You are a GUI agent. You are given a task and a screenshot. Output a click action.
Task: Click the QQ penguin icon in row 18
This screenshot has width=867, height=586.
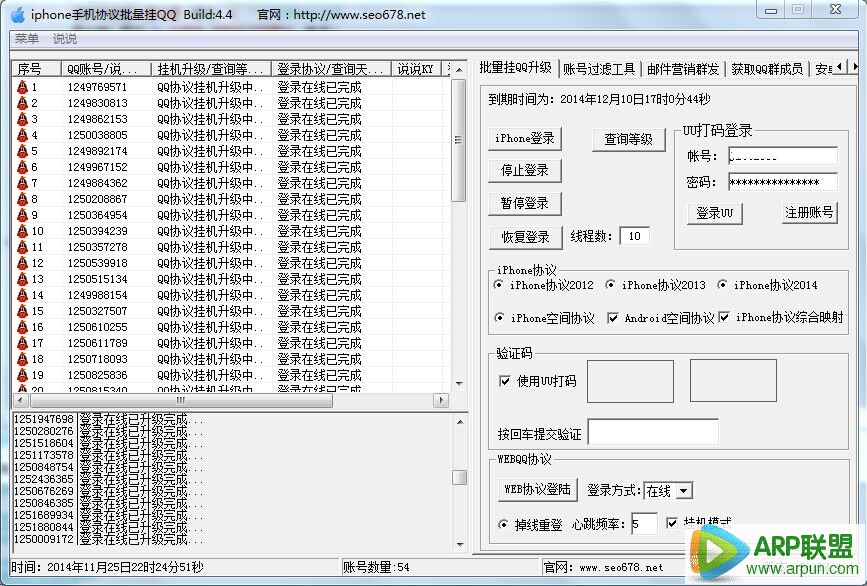tap(23, 359)
